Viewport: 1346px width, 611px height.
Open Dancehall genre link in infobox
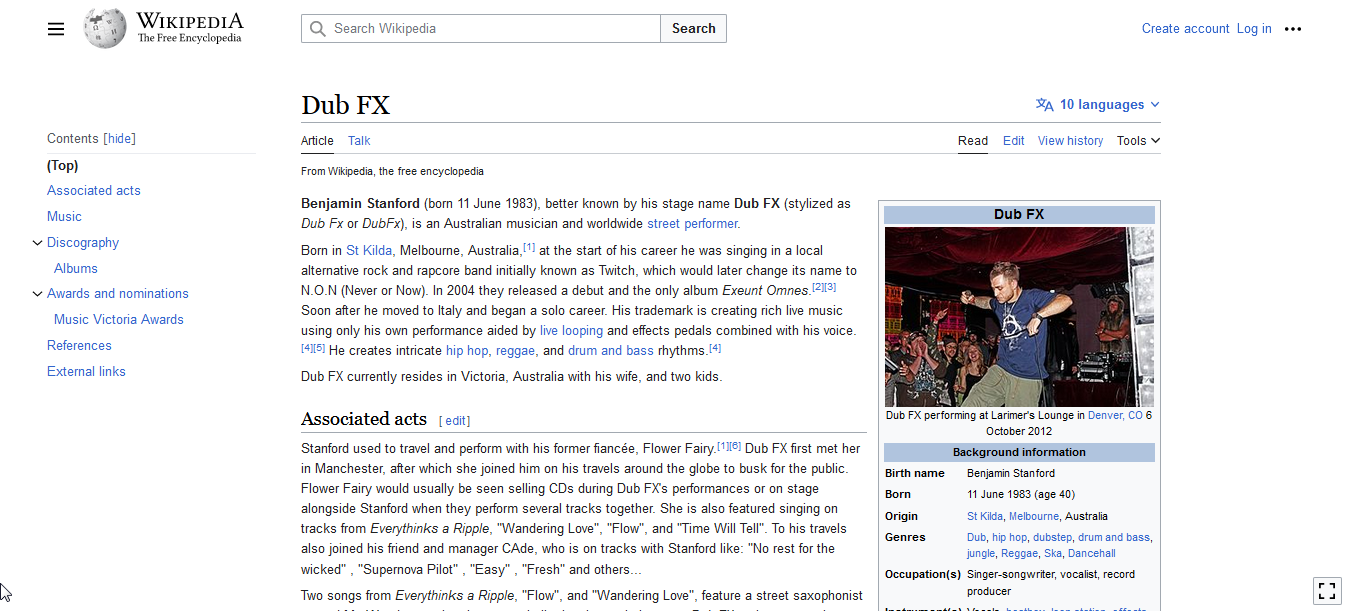pyautogui.click(x=1091, y=554)
